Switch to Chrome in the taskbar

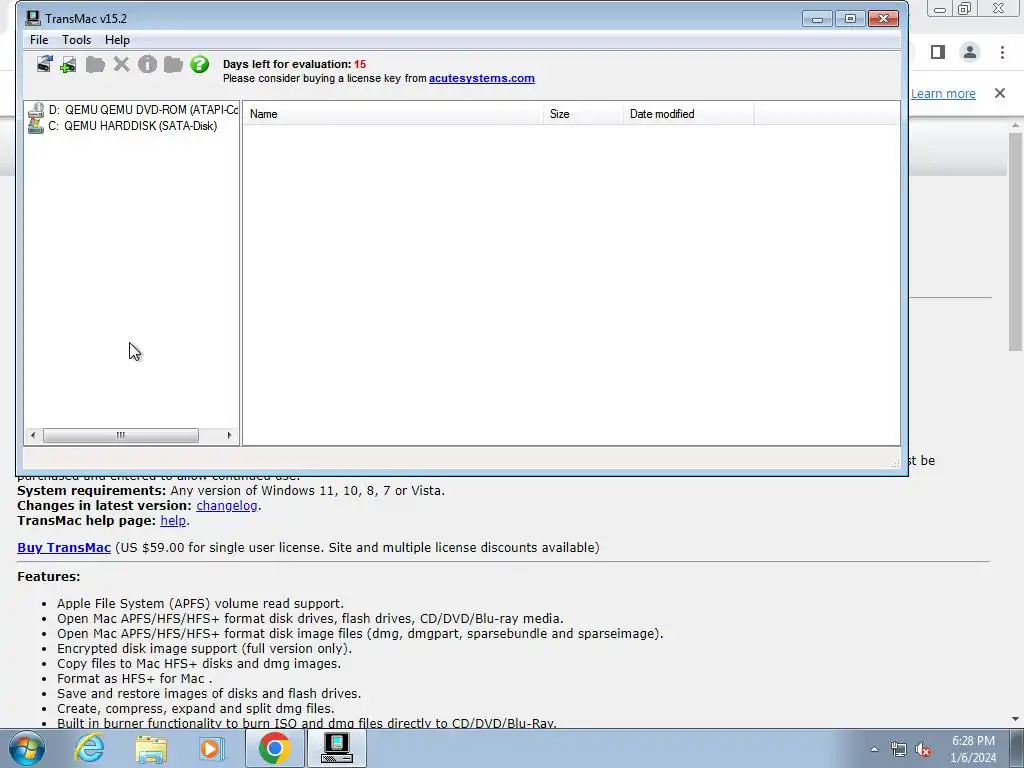click(274, 748)
